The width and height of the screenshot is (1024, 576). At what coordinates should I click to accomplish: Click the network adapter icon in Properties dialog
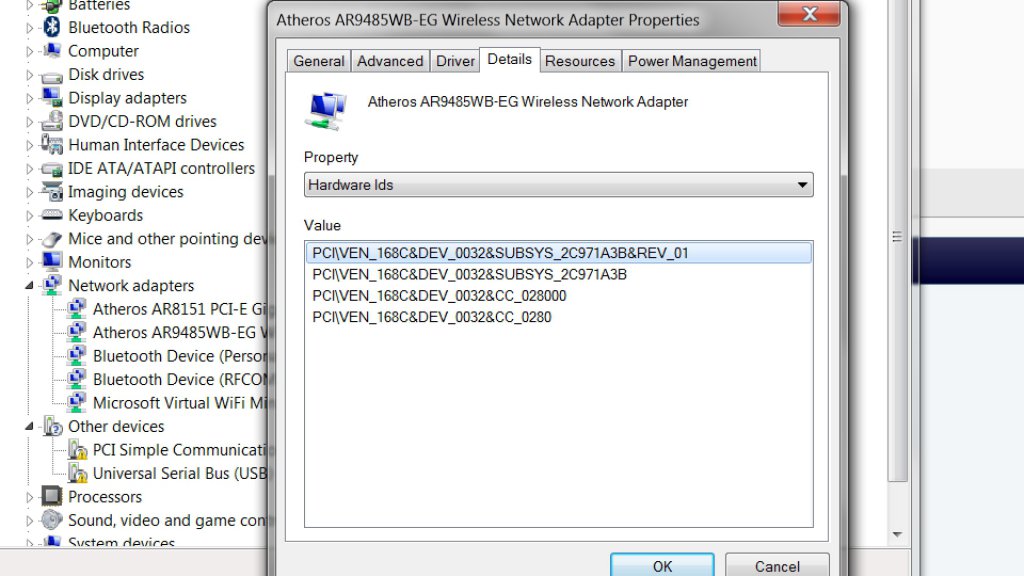point(325,111)
